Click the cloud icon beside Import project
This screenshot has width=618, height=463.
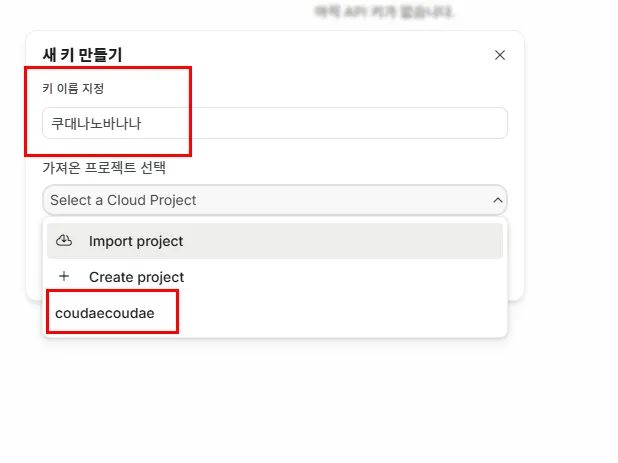[x=65, y=241]
